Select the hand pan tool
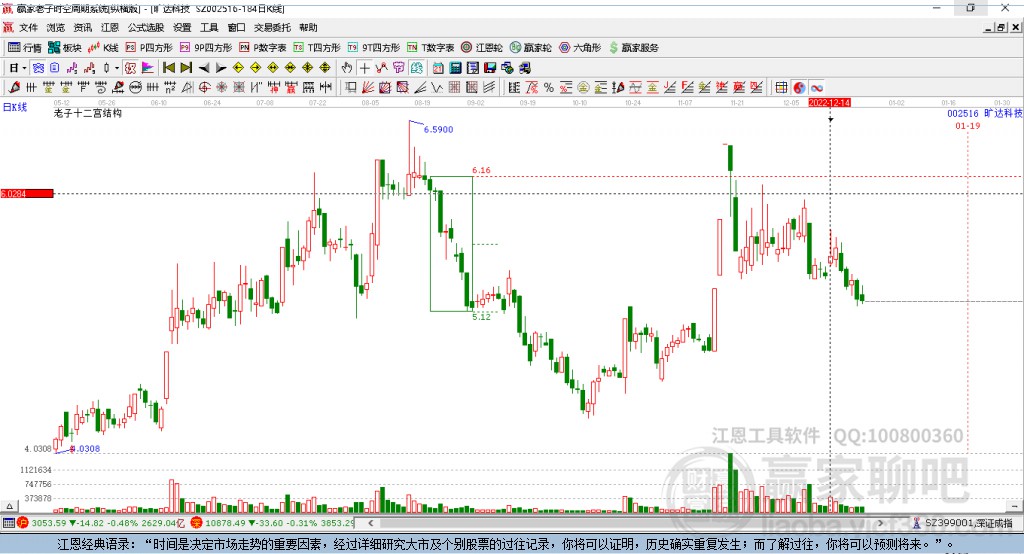This screenshot has width=1024, height=554. pyautogui.click(x=347, y=68)
